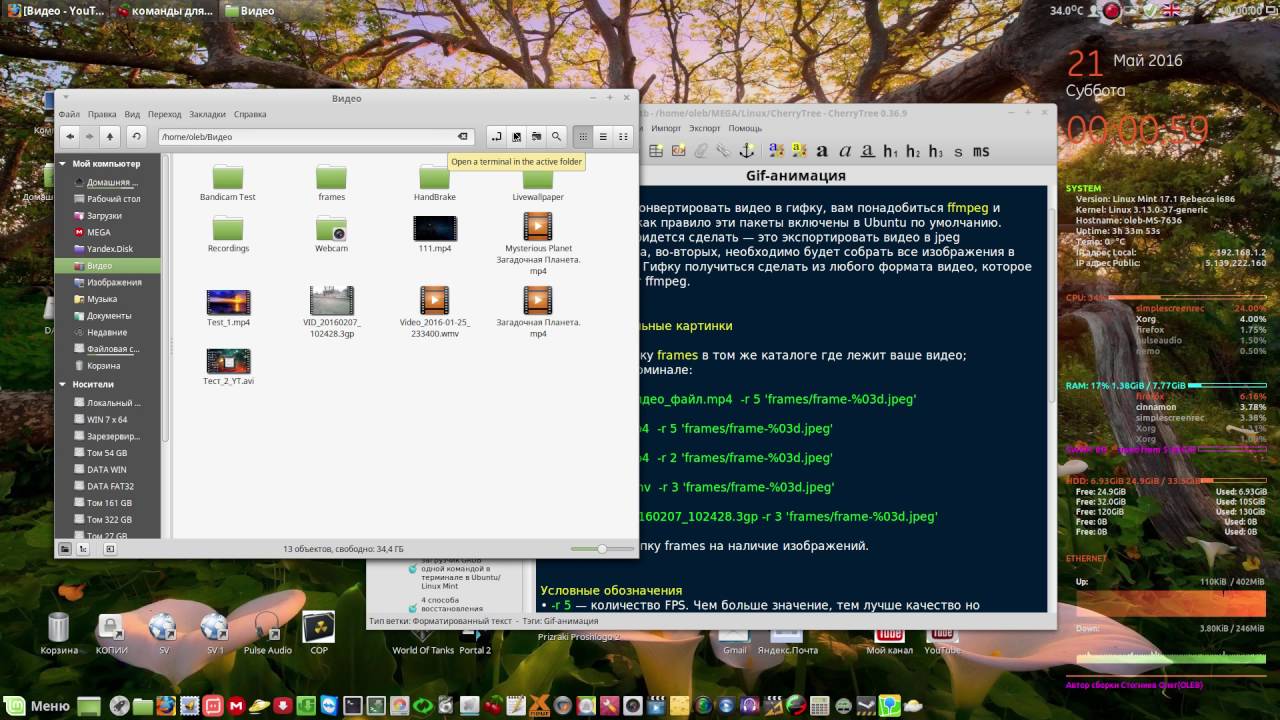This screenshot has height=720, width=1280.
Task: Open the Корзина desktop icon
Action: coord(59,634)
